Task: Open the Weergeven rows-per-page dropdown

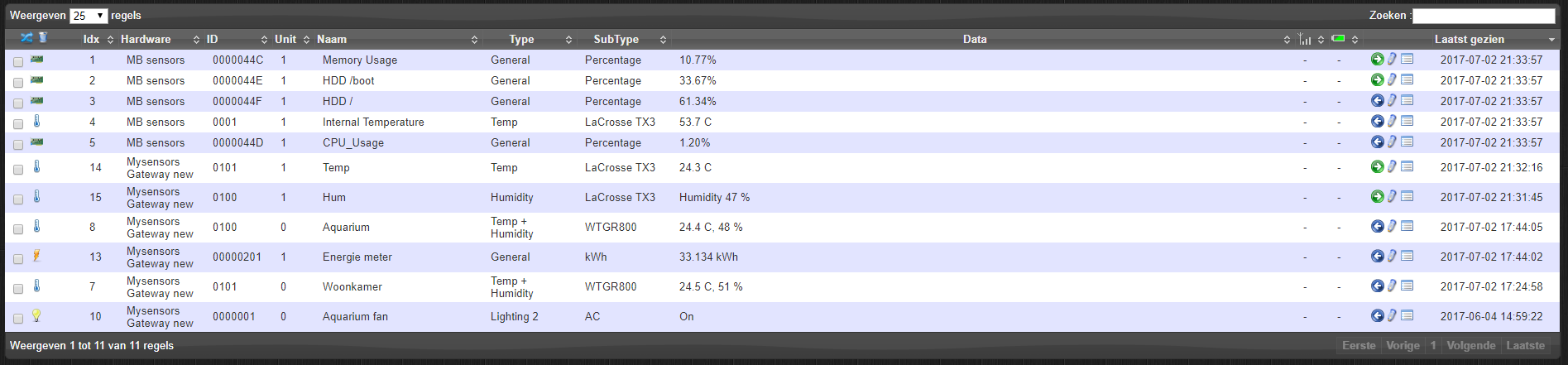Action: [x=89, y=16]
